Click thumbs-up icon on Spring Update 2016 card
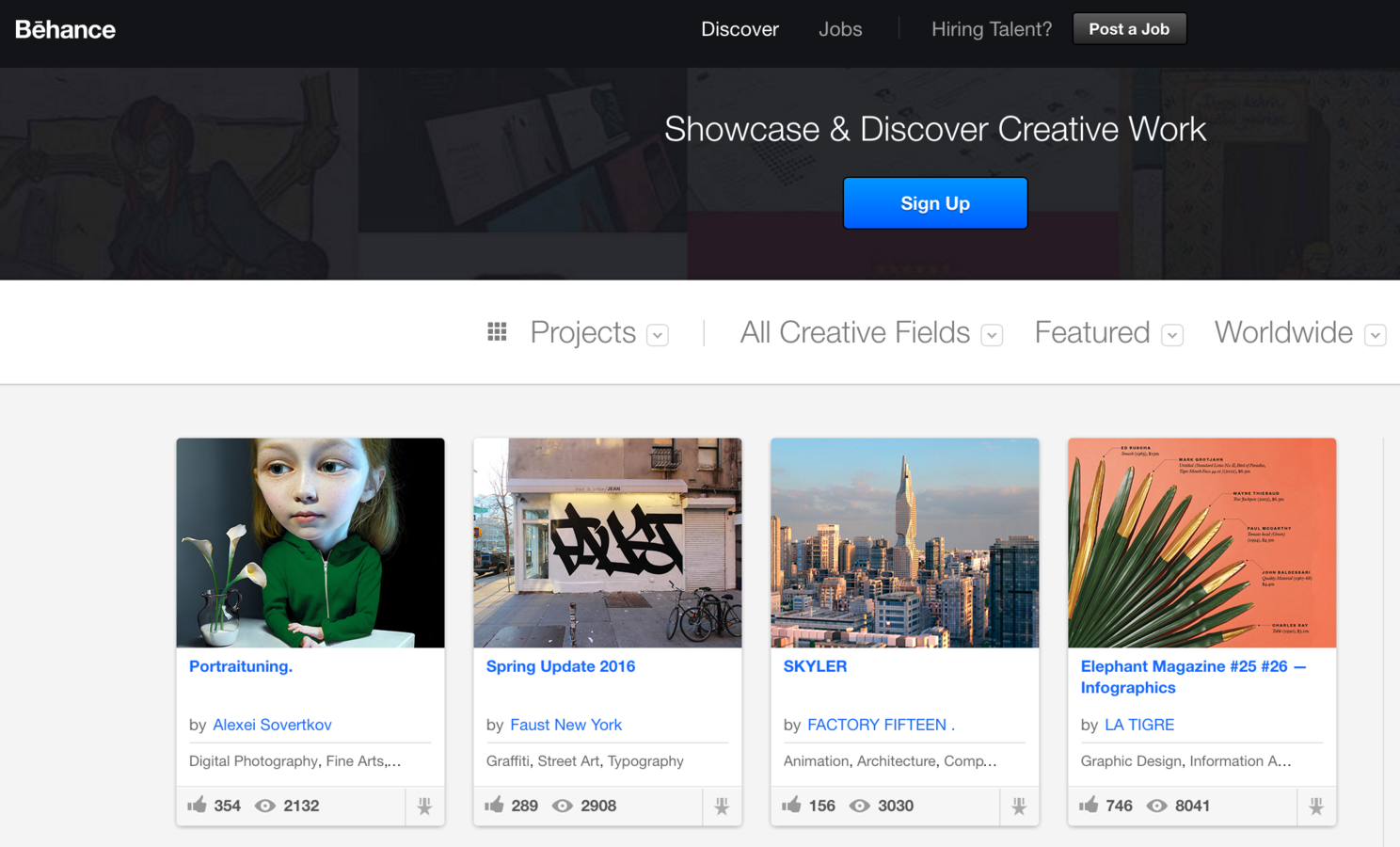The width and height of the screenshot is (1400, 847). click(x=494, y=805)
